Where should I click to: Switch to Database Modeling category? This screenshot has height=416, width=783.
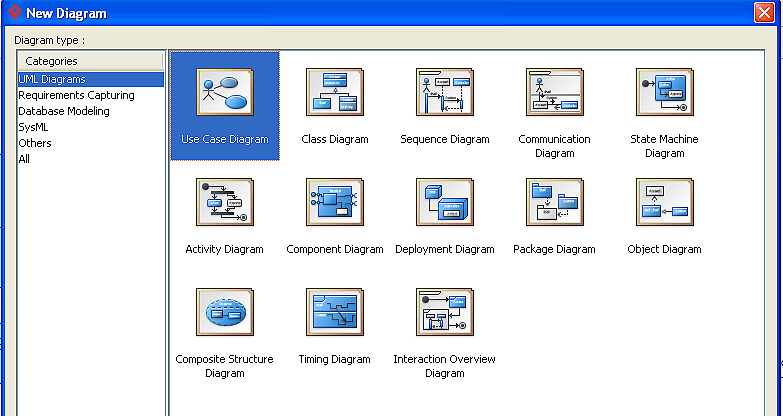[x=64, y=111]
